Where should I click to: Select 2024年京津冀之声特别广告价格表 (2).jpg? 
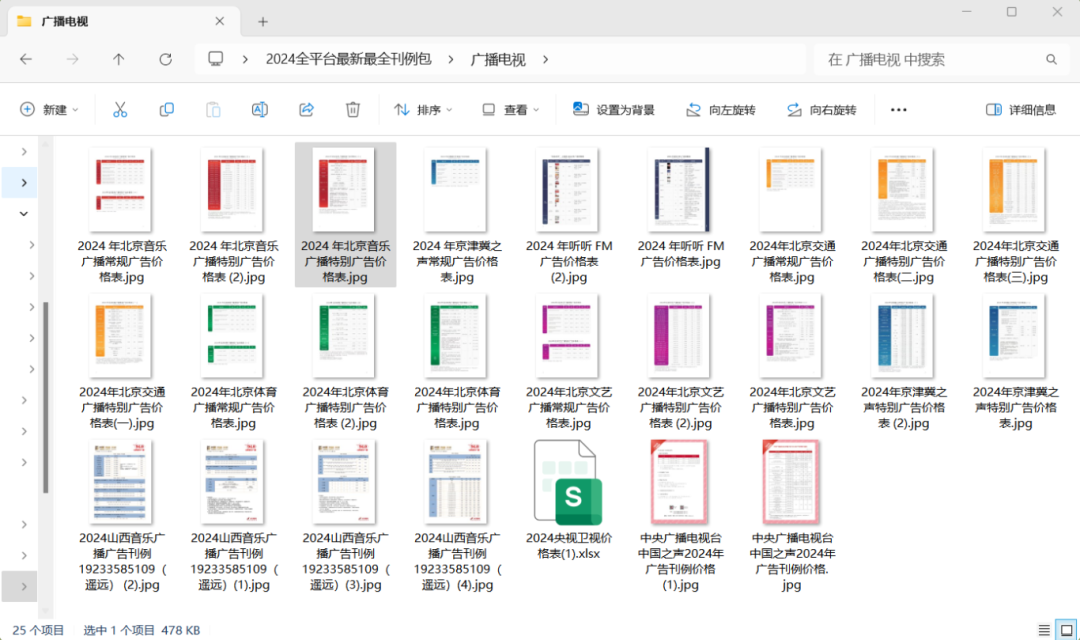pos(904,361)
